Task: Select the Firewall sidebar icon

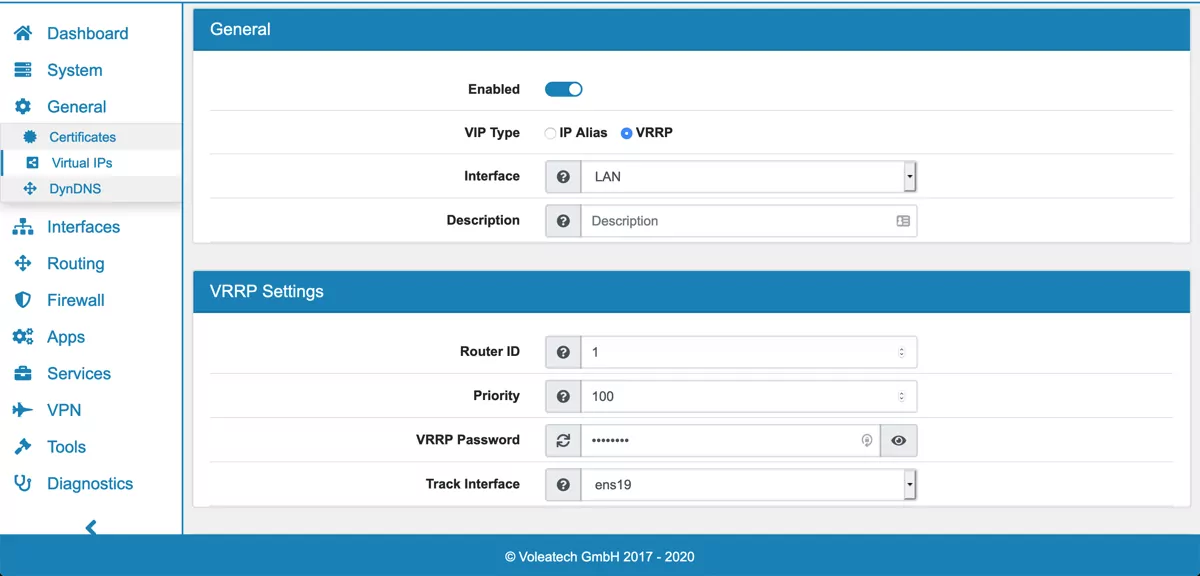Action: pyautogui.click(x=22, y=300)
